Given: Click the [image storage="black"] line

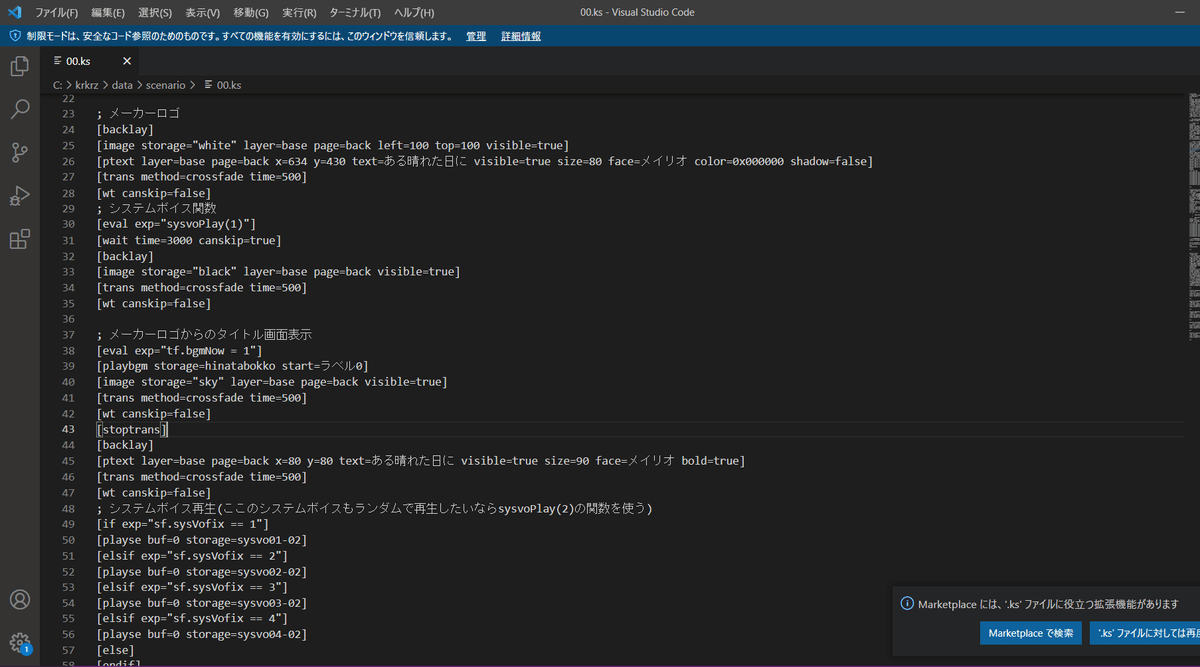Looking at the screenshot, I should pos(278,271).
